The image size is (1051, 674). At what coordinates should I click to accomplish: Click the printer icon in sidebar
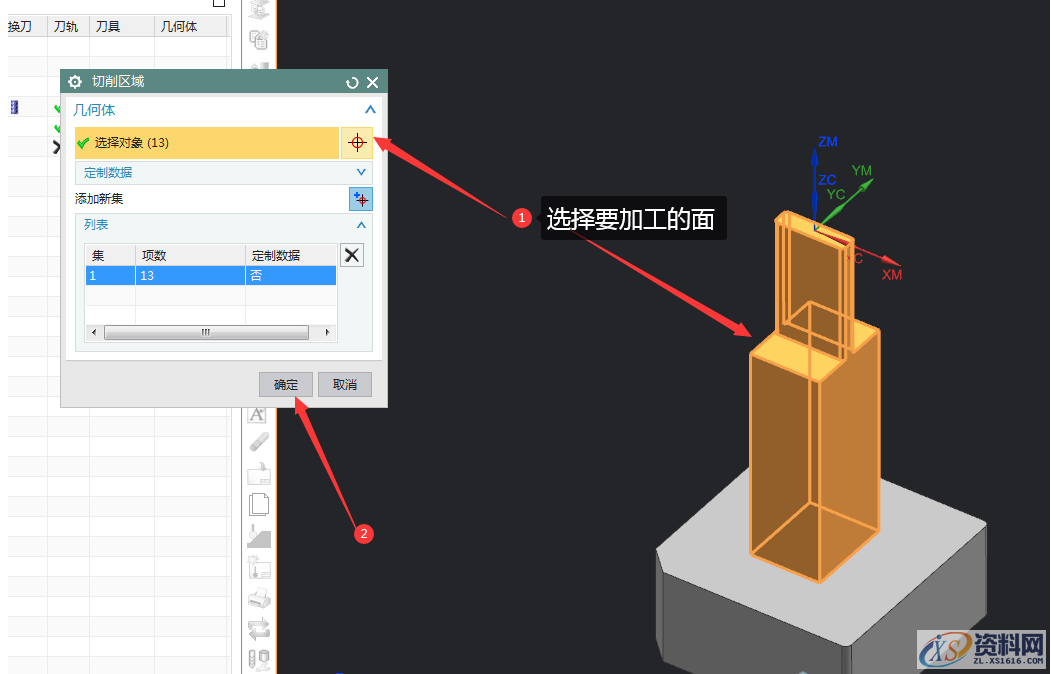point(257,598)
